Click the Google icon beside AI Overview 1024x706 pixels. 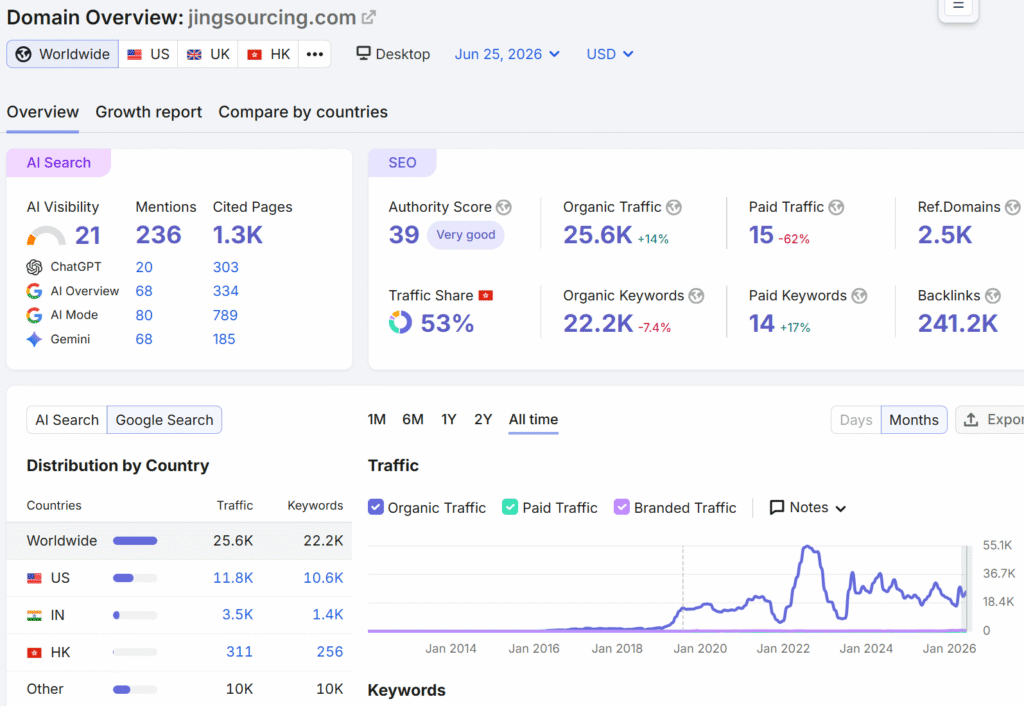pyautogui.click(x=34, y=291)
